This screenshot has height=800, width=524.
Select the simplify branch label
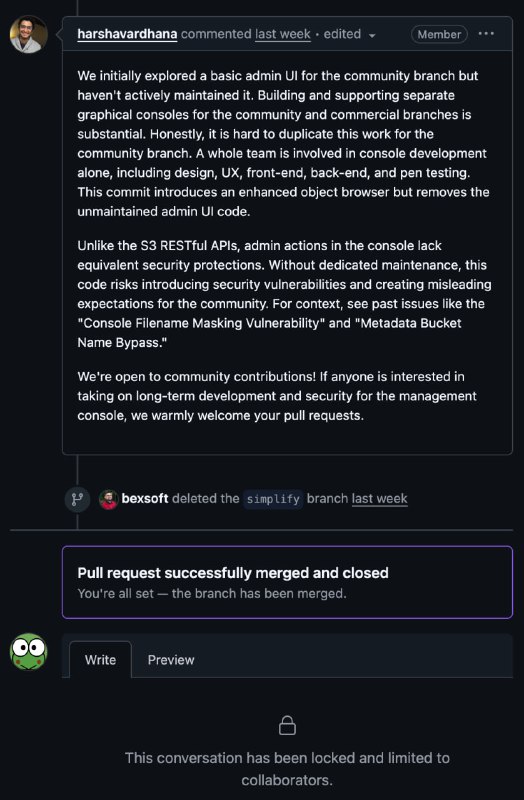[273, 499]
